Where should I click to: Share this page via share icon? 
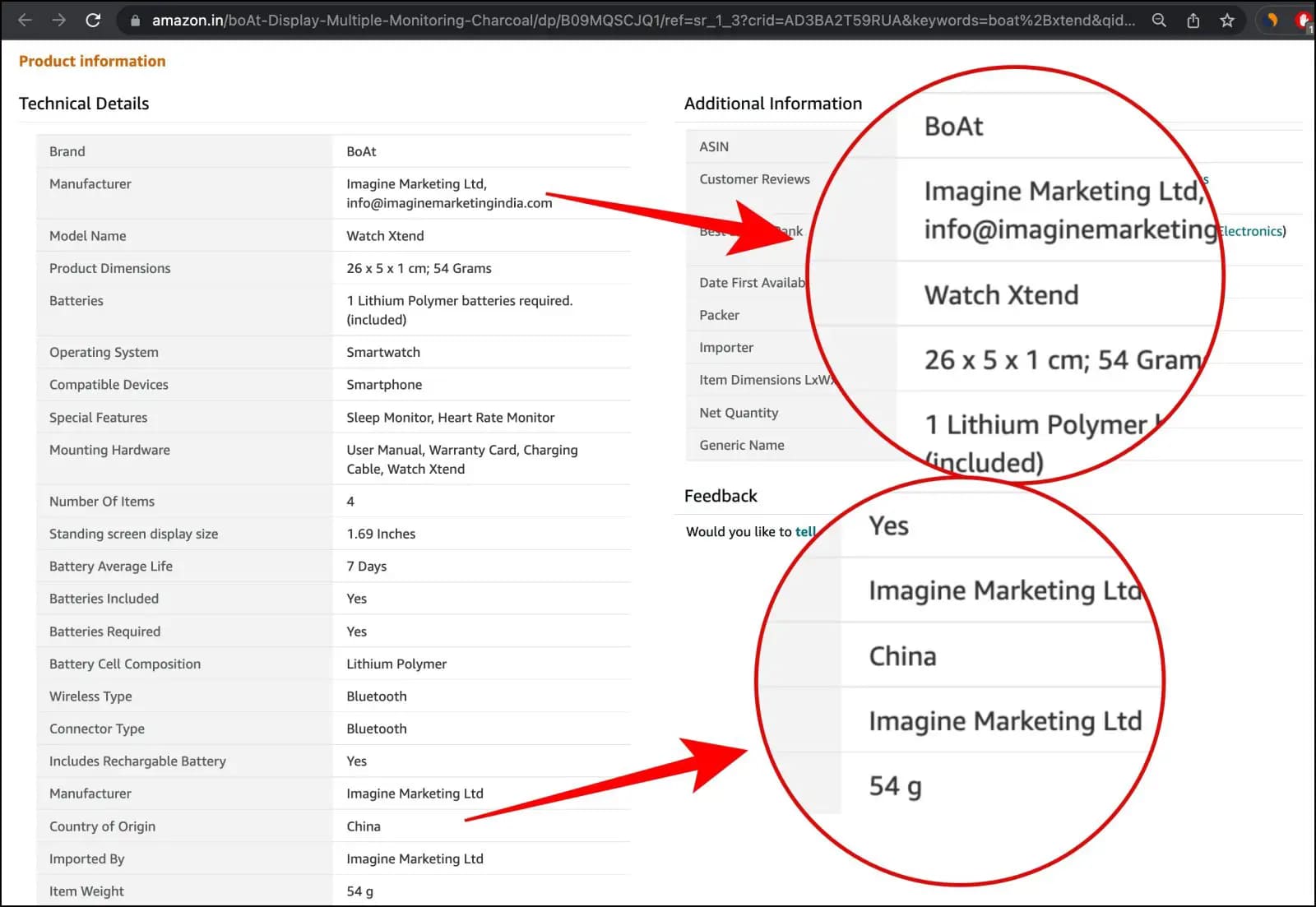[1193, 21]
